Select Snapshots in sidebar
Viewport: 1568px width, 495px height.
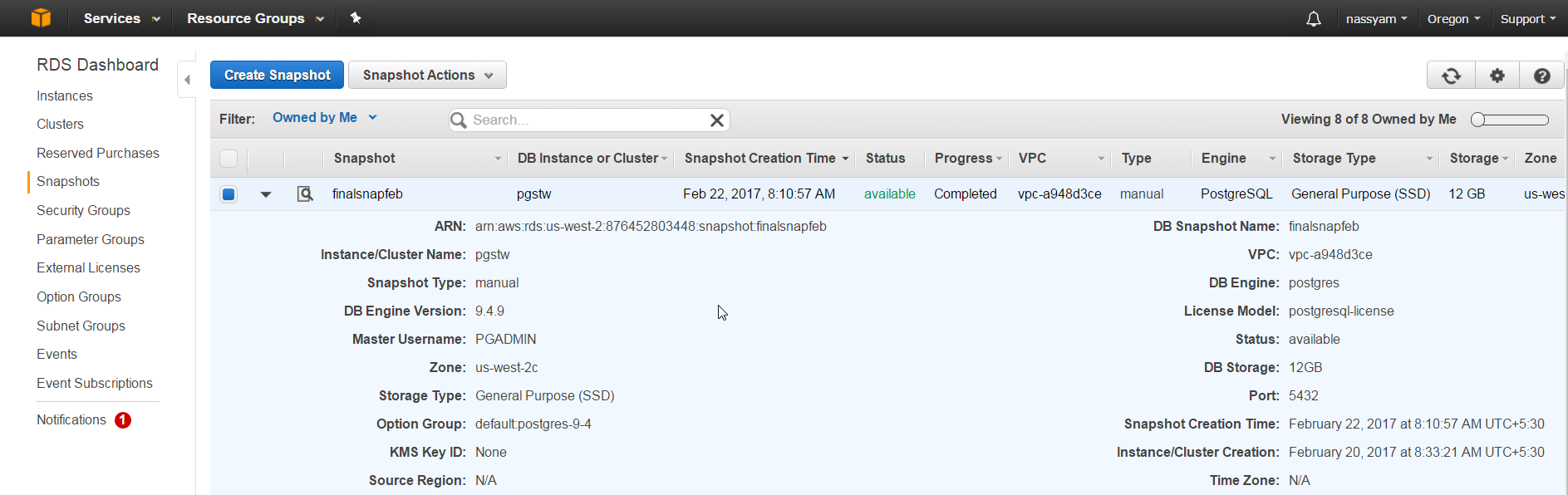[68, 182]
